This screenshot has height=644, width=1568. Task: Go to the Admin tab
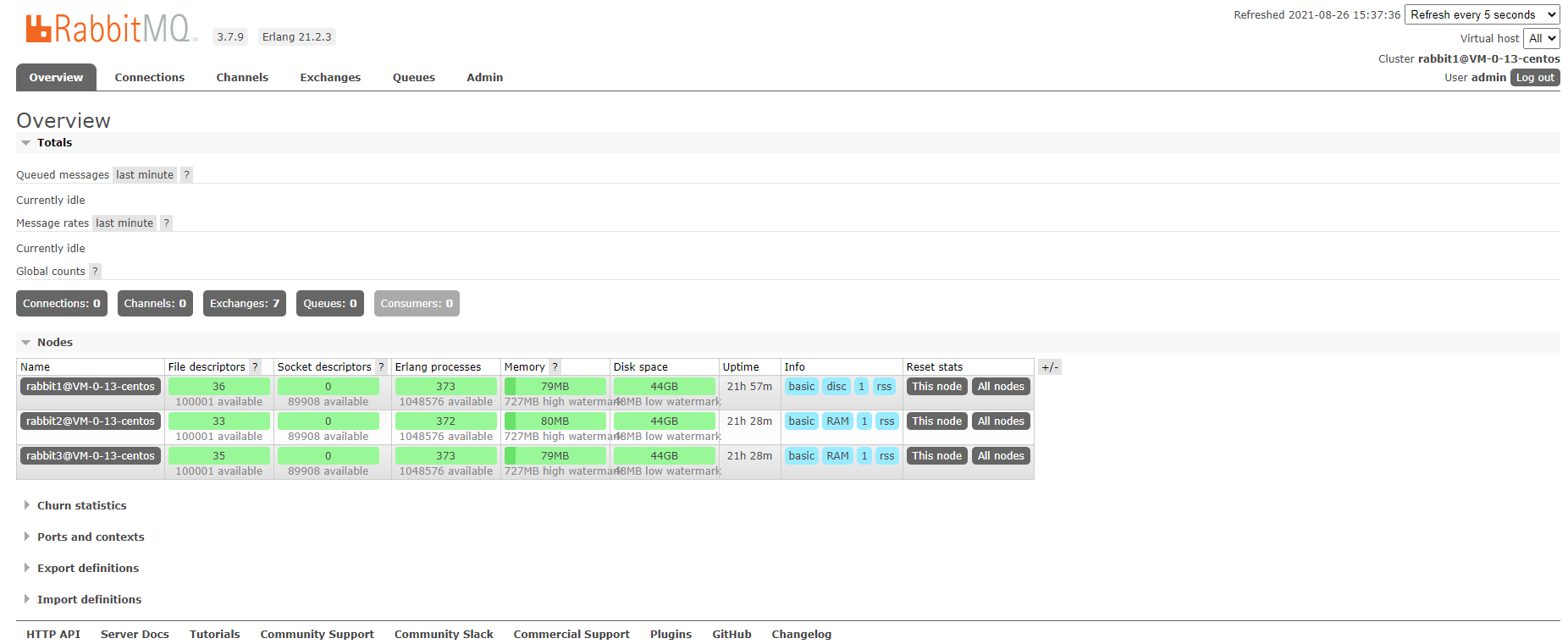pyautogui.click(x=485, y=77)
